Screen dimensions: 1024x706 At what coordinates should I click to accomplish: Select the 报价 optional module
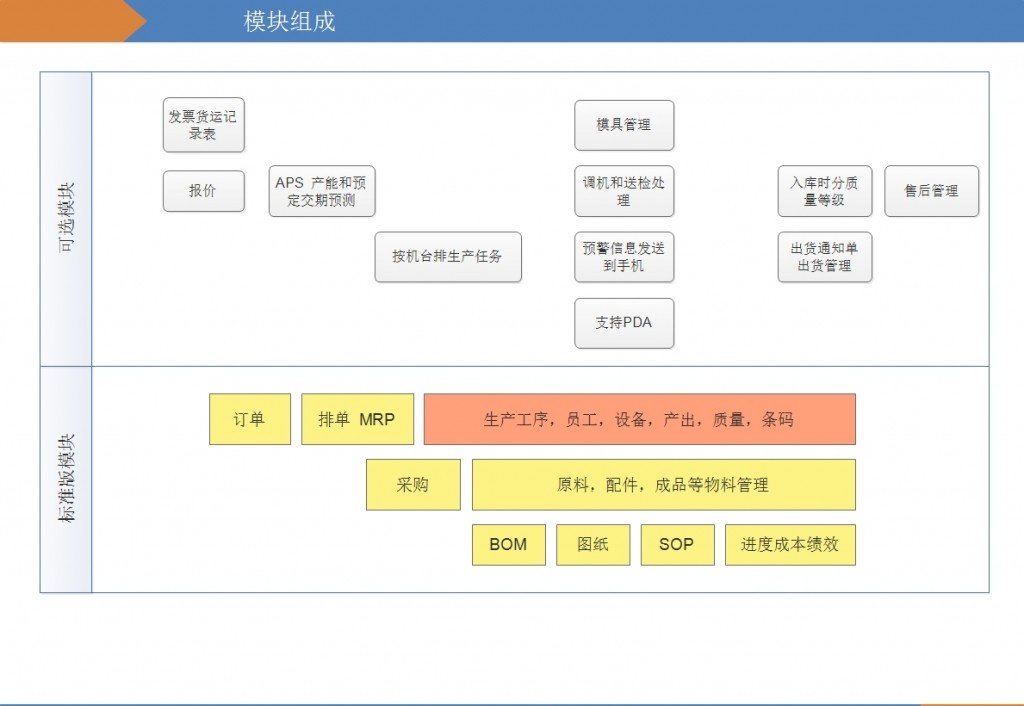[x=203, y=190]
